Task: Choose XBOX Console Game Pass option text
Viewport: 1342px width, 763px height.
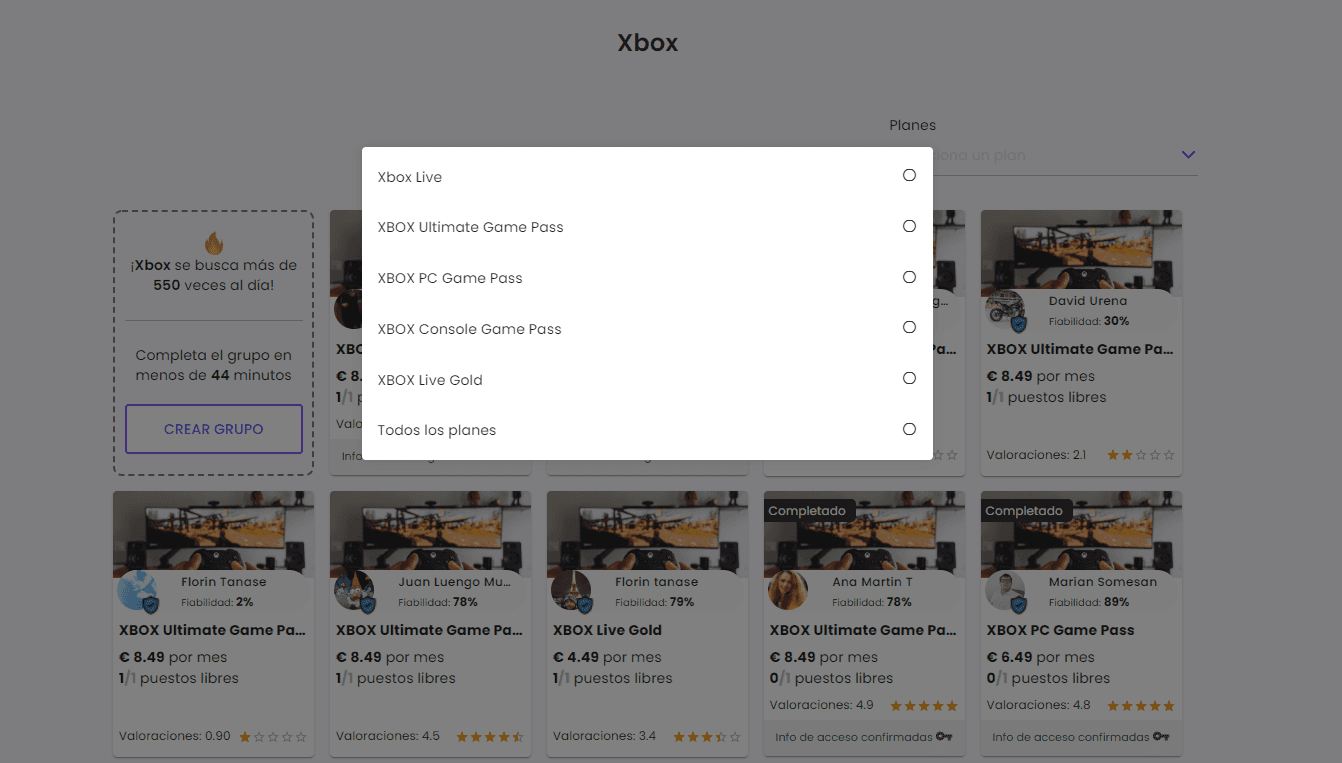Action: (469, 329)
